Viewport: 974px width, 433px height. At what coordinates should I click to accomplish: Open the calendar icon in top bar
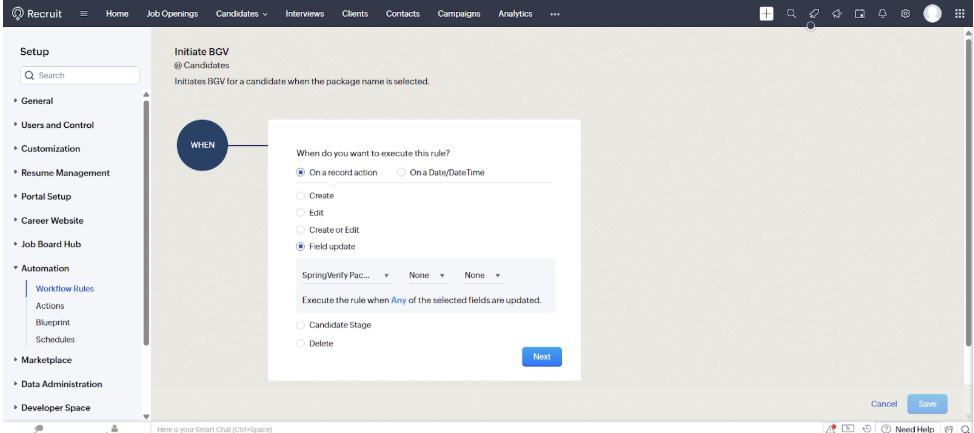point(859,14)
